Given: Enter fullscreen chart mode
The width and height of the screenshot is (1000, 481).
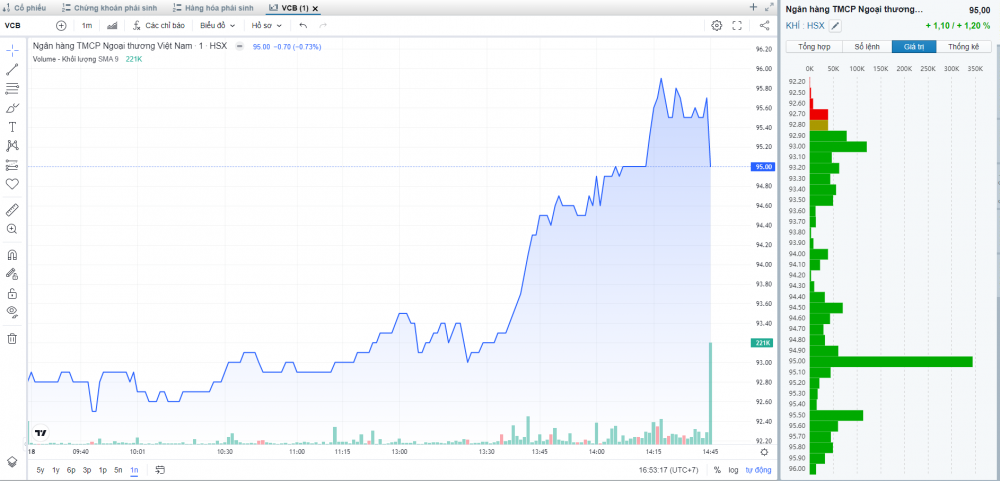Looking at the screenshot, I should 737,26.
